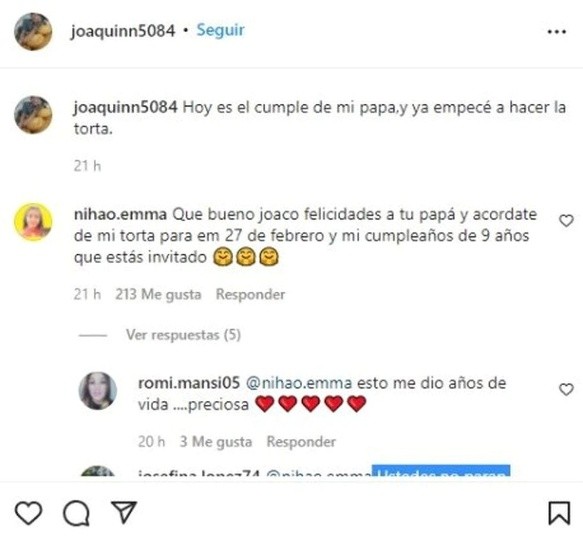Open joaquinn5084 username in header
This screenshot has height=546, width=583.
123,31
